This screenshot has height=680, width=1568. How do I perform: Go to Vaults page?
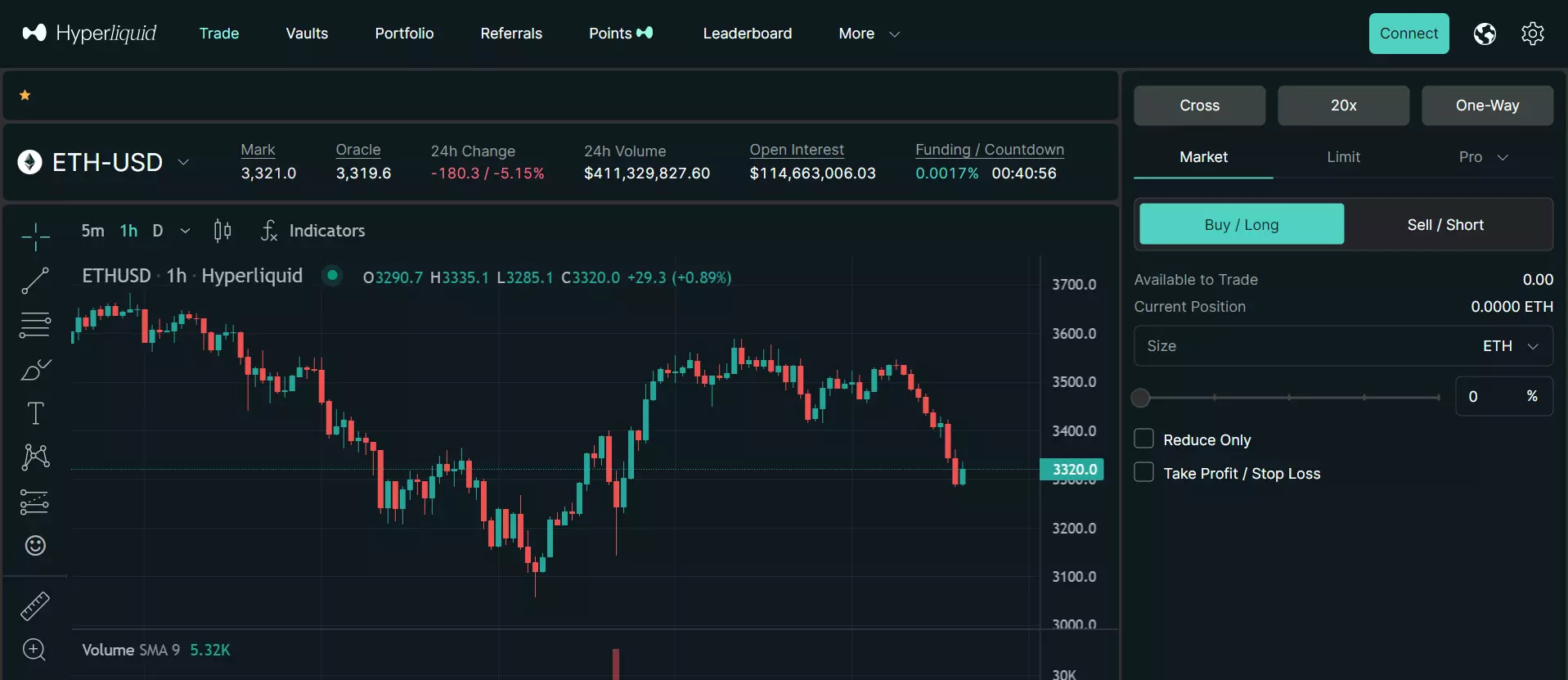coord(307,34)
